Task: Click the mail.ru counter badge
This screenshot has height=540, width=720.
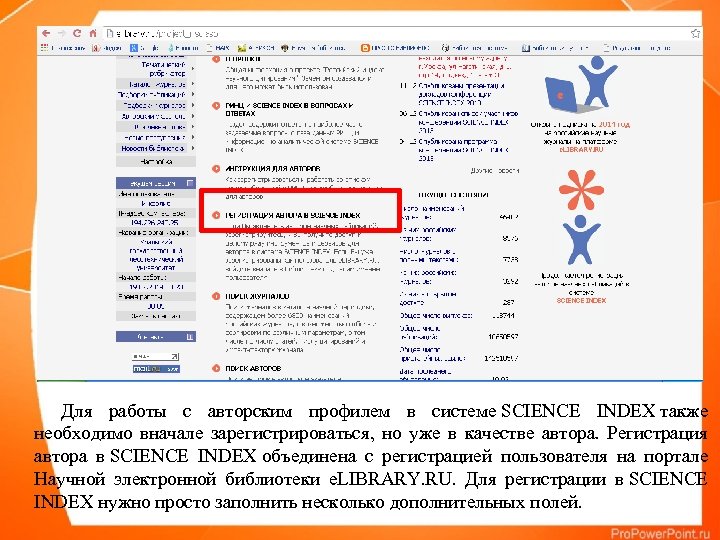Action: tap(156, 369)
